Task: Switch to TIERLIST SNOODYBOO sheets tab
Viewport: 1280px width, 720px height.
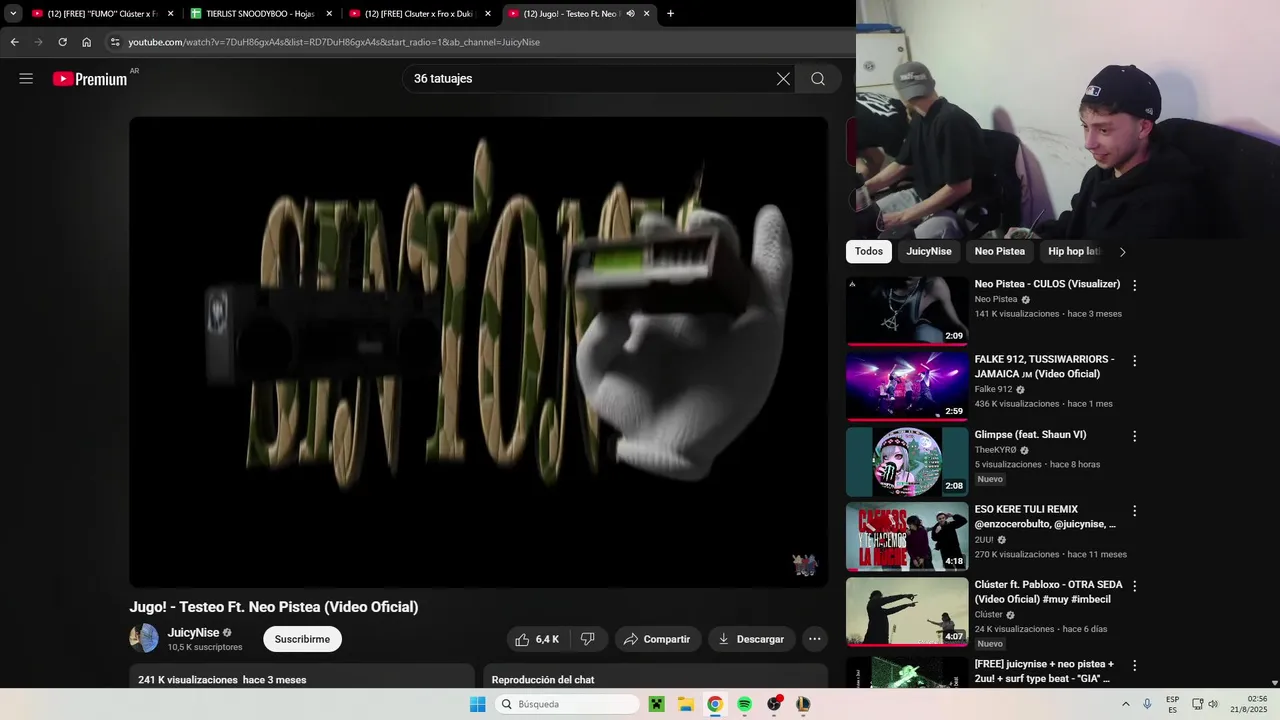Action: [x=258, y=14]
